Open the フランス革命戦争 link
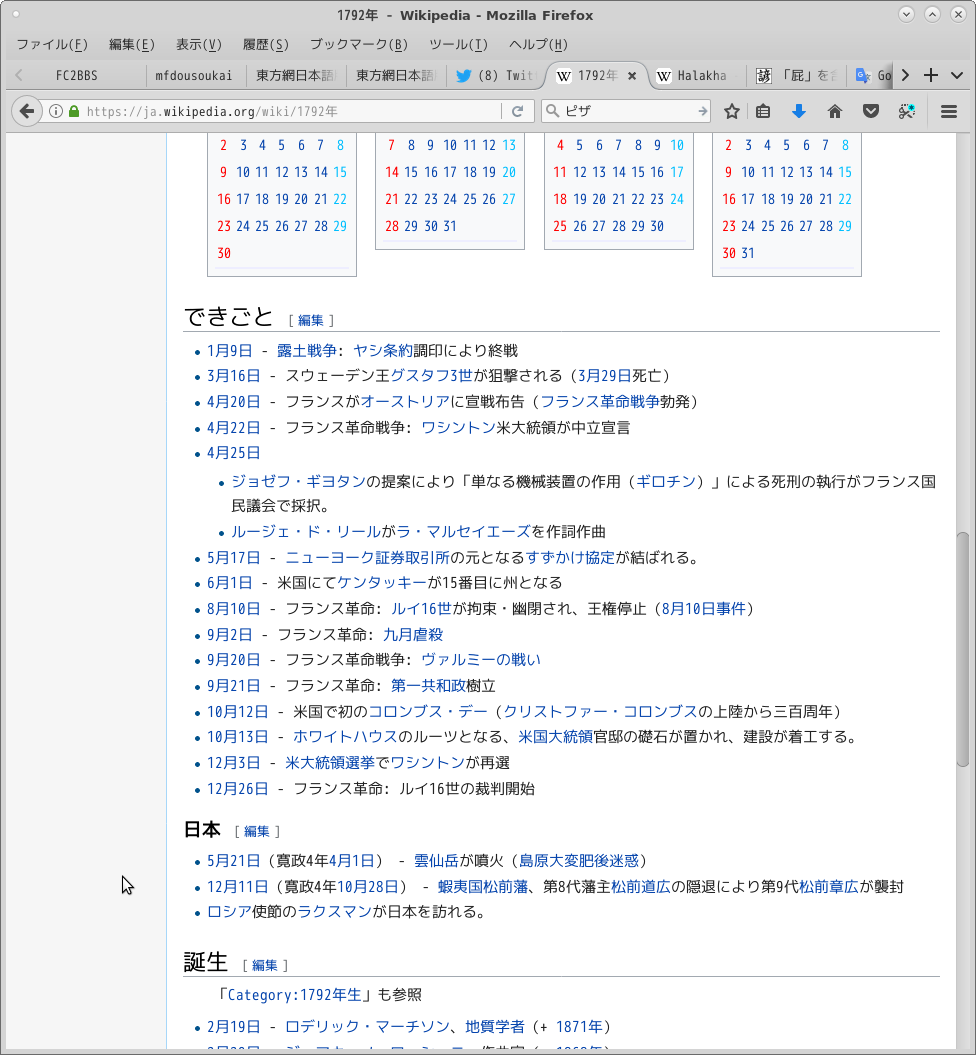 tap(600, 402)
